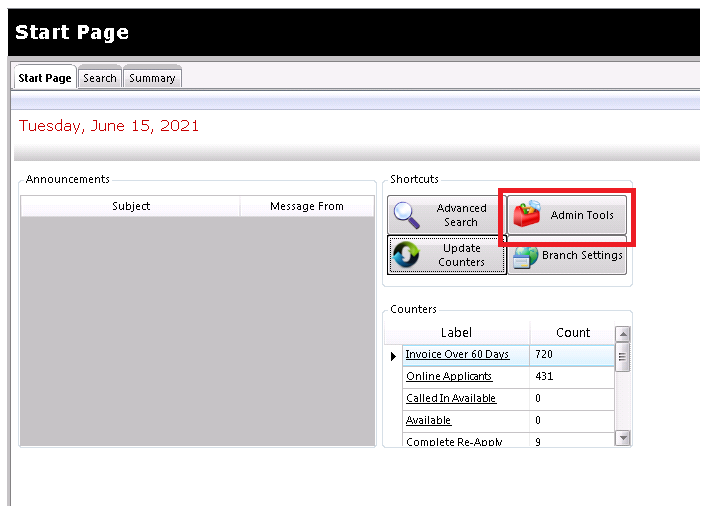
Task: Click the Counters scrollbar thumb
Action: click(623, 357)
